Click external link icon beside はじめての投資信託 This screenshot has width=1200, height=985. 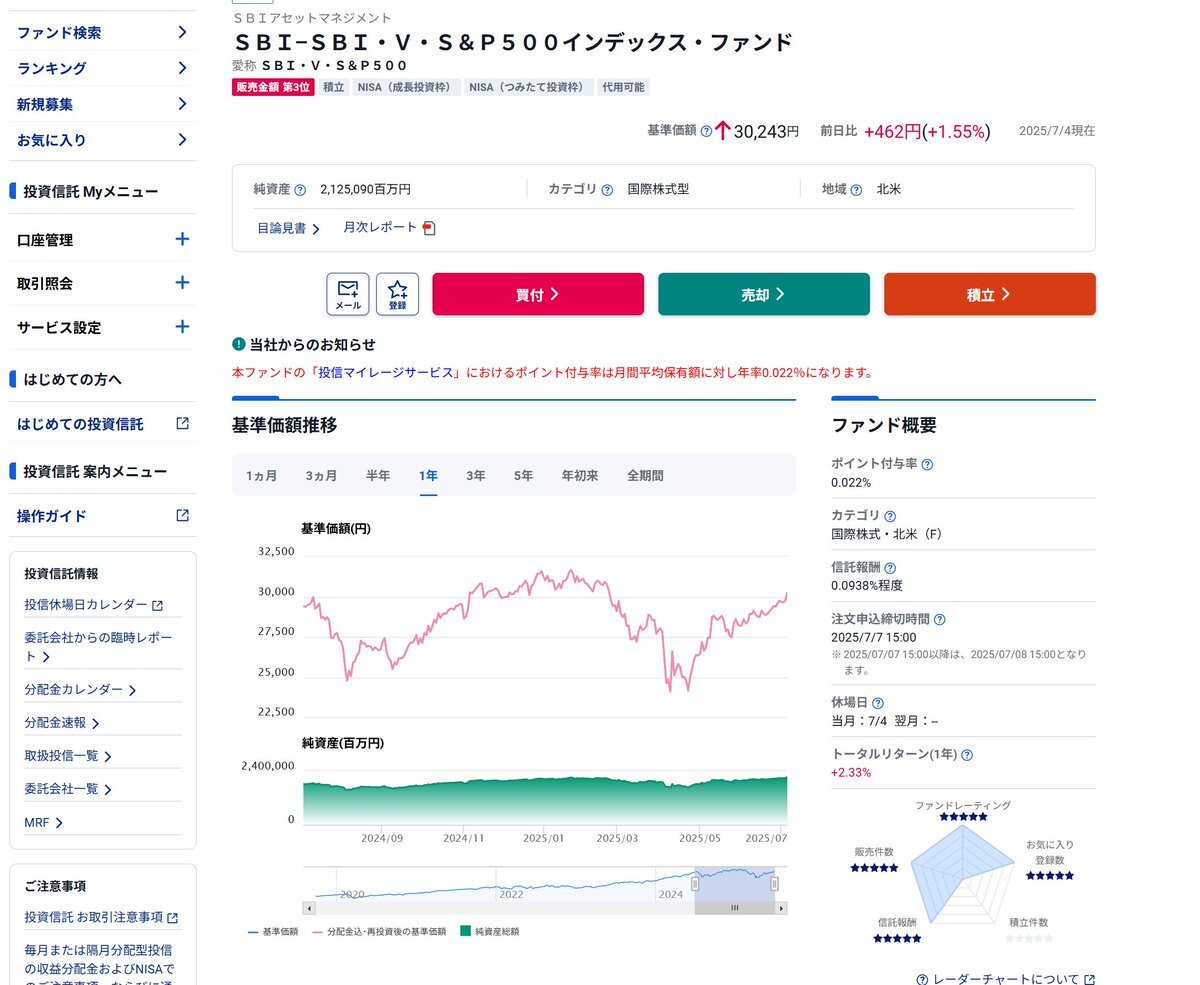coord(182,423)
